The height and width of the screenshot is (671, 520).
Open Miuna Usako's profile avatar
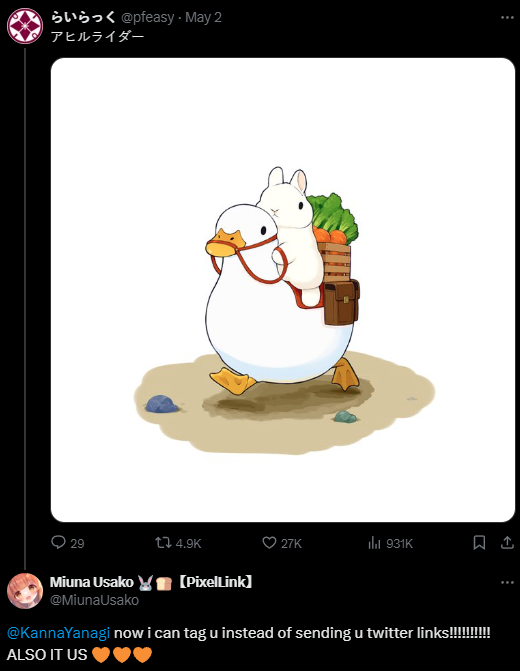25,591
